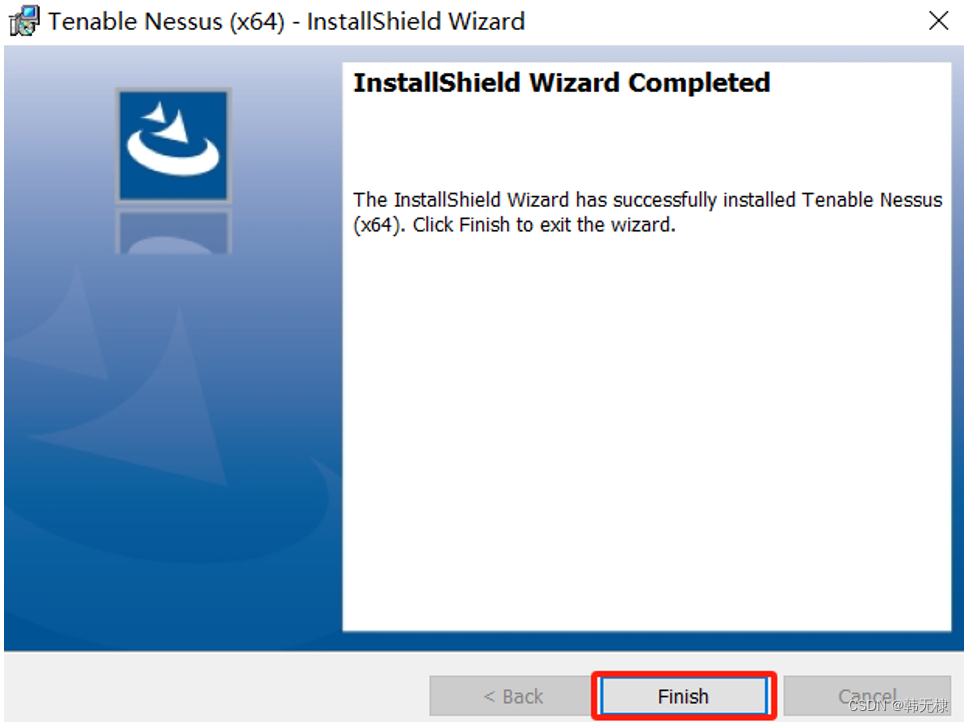Click the faded logo reflection beneath the logo
964x722 pixels.
173,232
